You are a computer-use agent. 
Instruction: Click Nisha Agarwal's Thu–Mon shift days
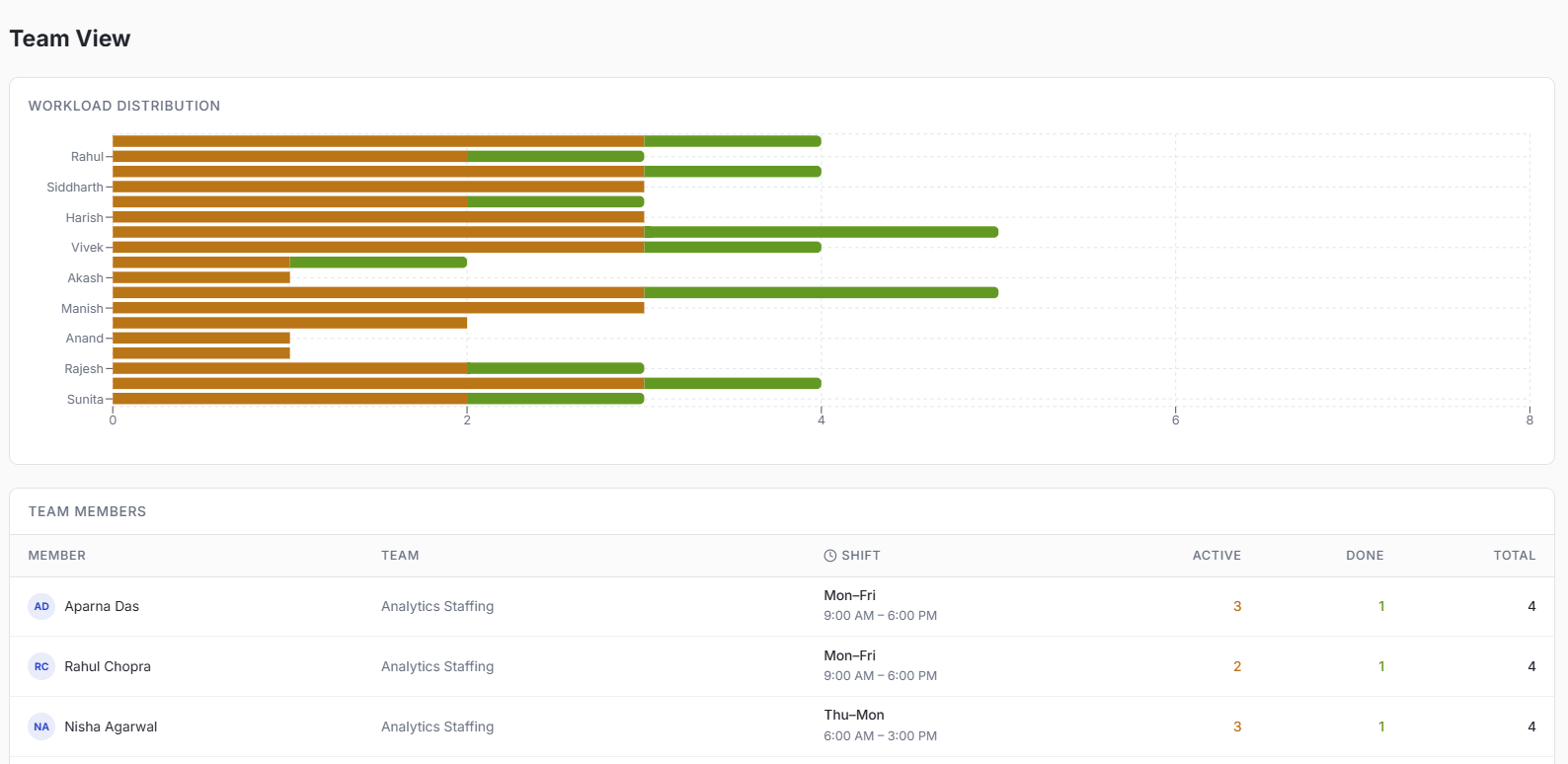(854, 715)
